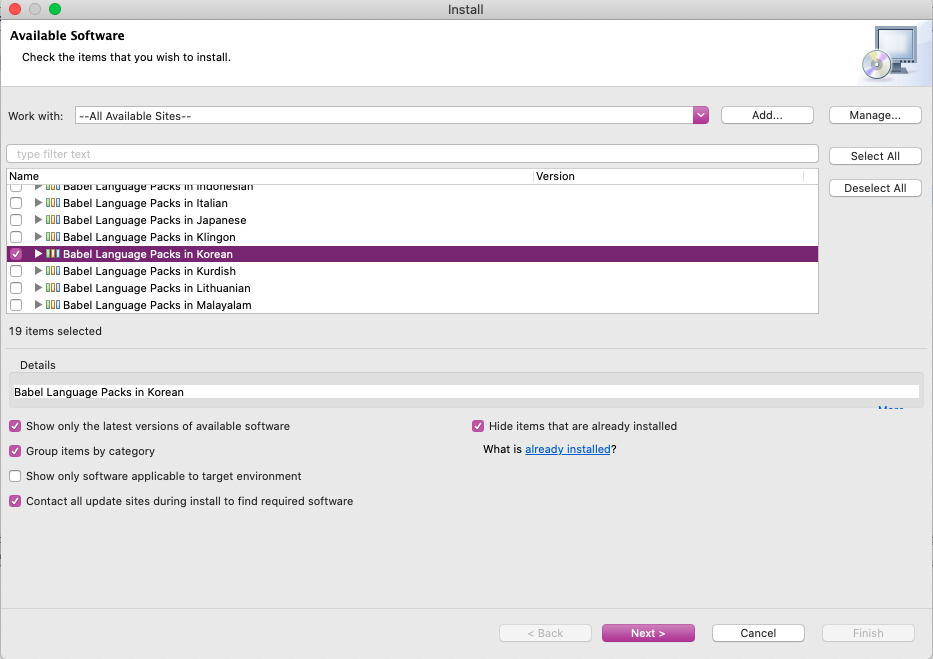Proceed with the Next > button
Viewport: 933px width, 659px height.
click(x=648, y=633)
